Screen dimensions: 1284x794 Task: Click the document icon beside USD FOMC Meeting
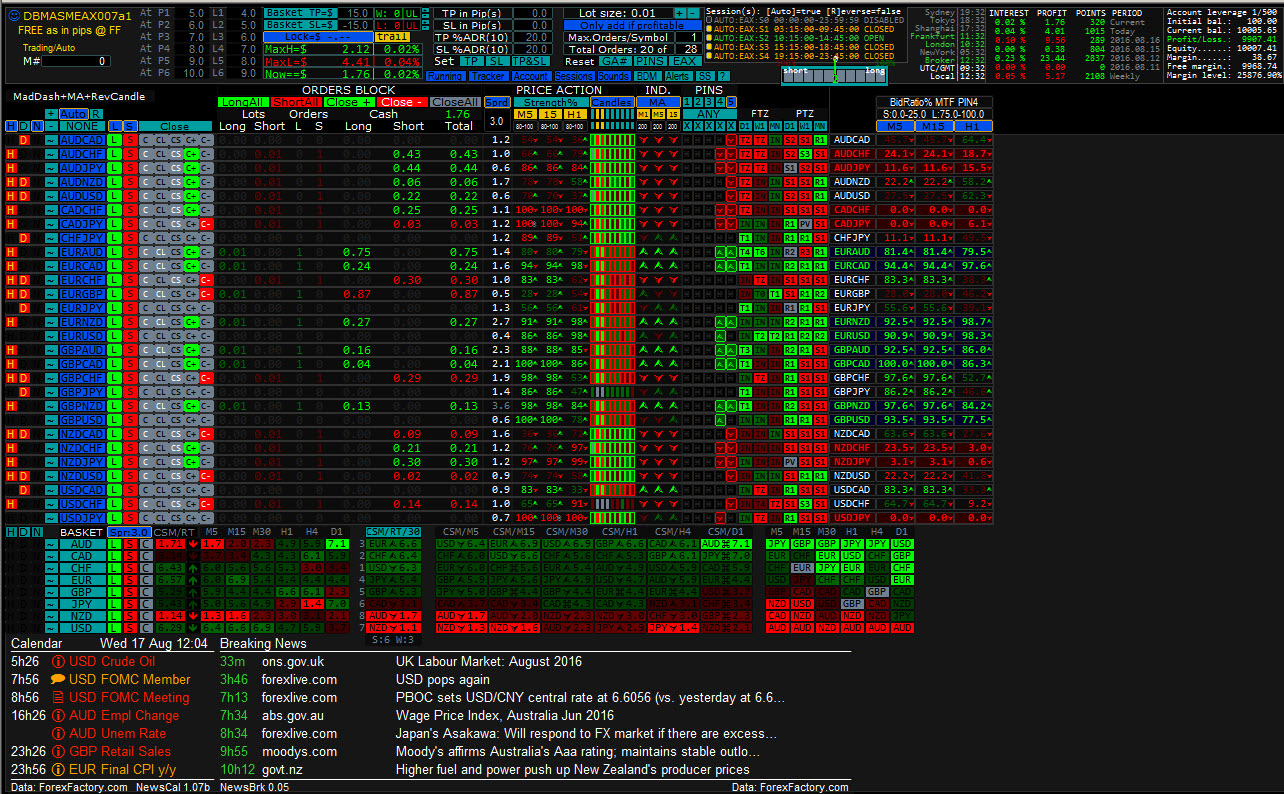[58, 697]
